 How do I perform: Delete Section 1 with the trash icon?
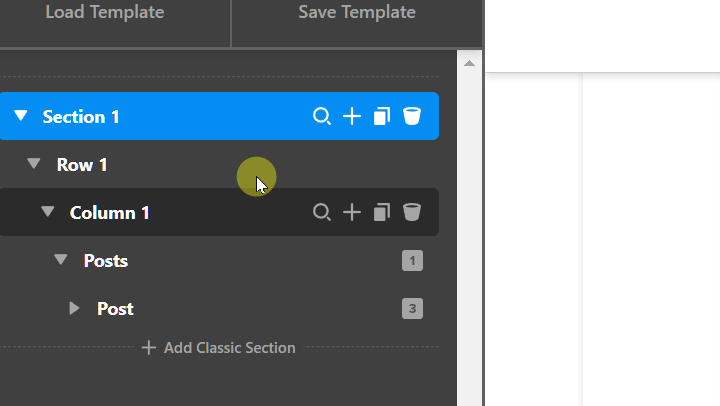coord(411,117)
